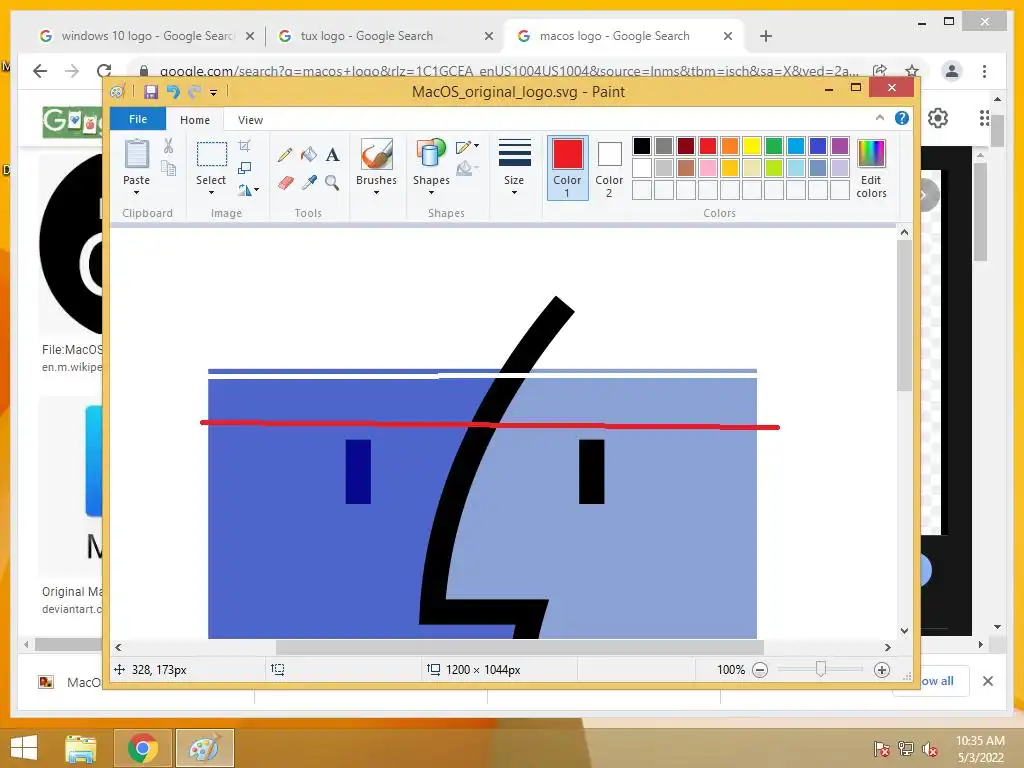
Task: Pick the black color swatch
Action: click(x=642, y=146)
